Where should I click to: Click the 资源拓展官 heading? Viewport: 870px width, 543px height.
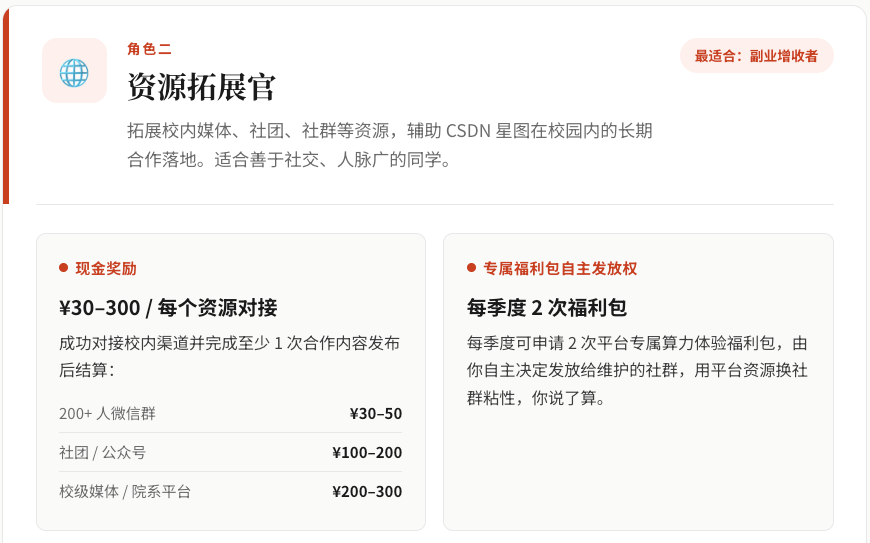pyautogui.click(x=201, y=87)
